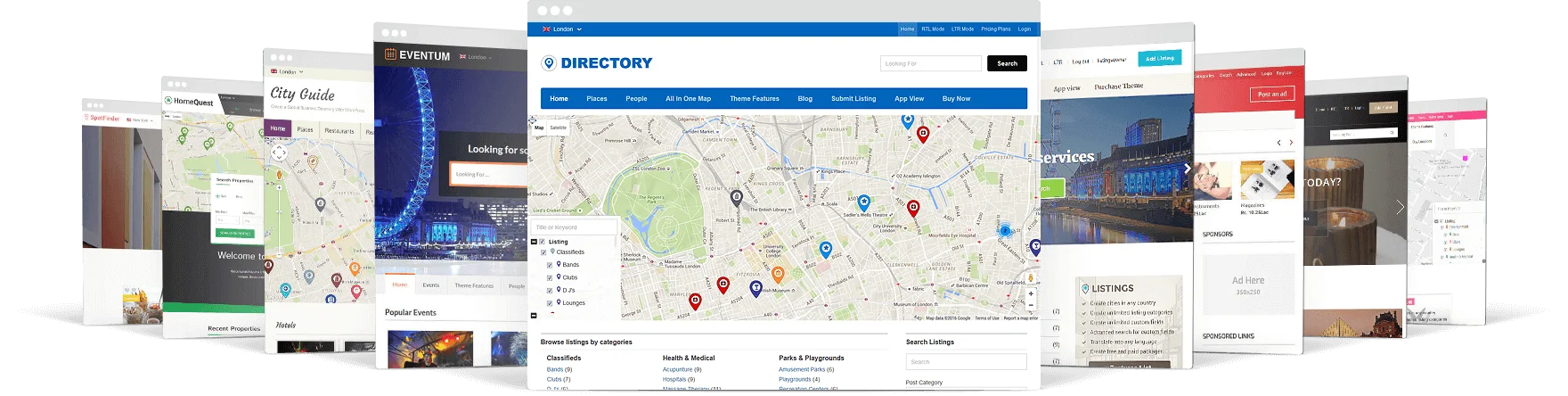Click the blue cluster marker labeled 2
The image size is (1568, 396).
coord(1004,230)
